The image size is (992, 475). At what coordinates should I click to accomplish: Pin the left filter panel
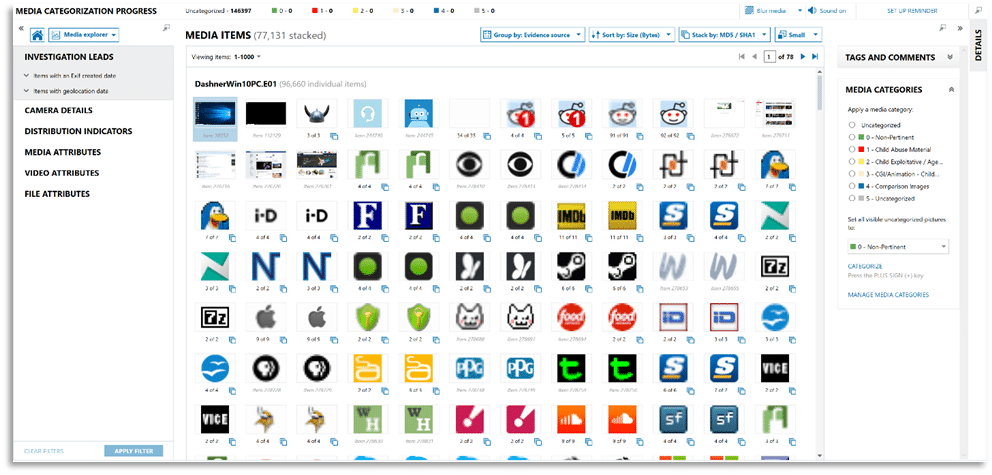(166, 28)
